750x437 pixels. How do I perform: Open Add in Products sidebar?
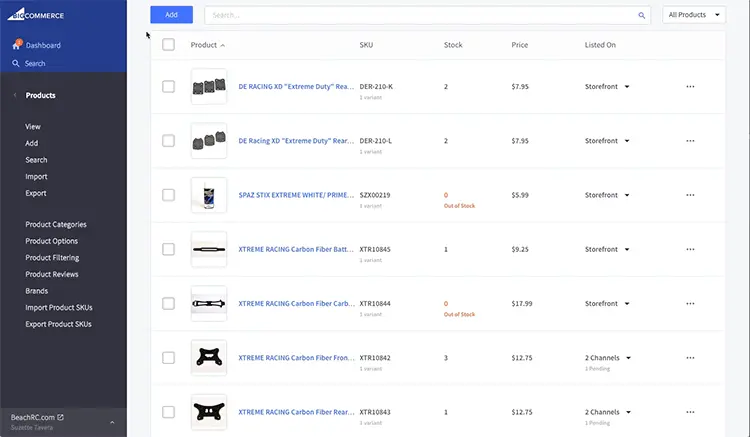(x=32, y=143)
